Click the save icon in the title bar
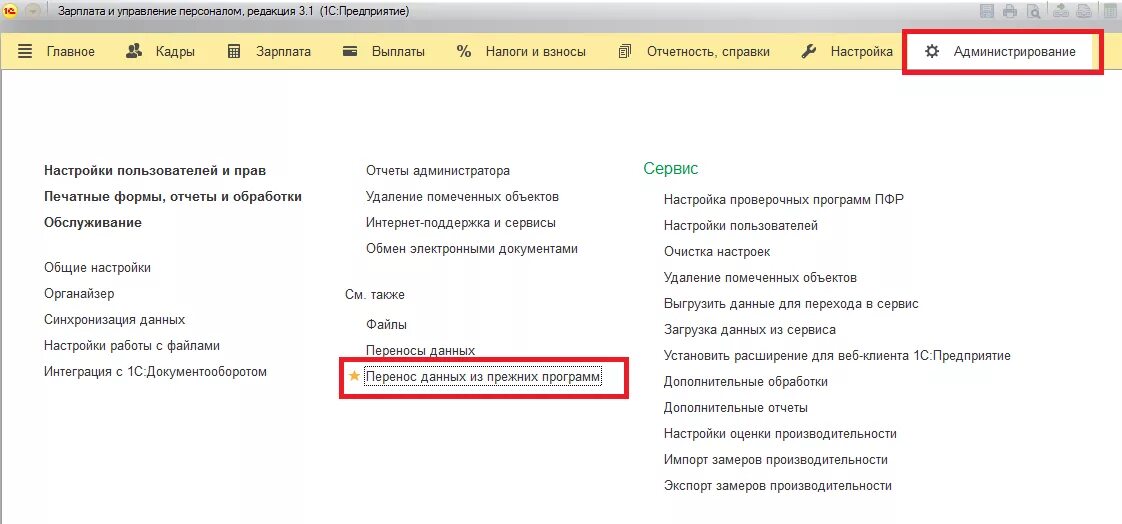 (987, 11)
